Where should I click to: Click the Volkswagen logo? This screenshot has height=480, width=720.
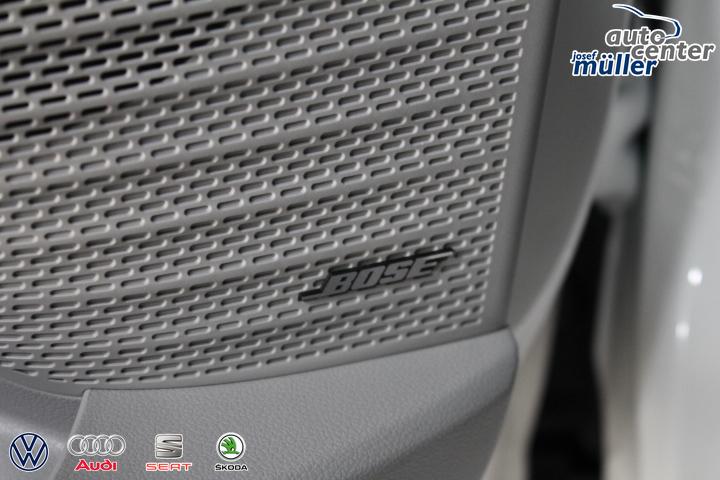click(29, 452)
